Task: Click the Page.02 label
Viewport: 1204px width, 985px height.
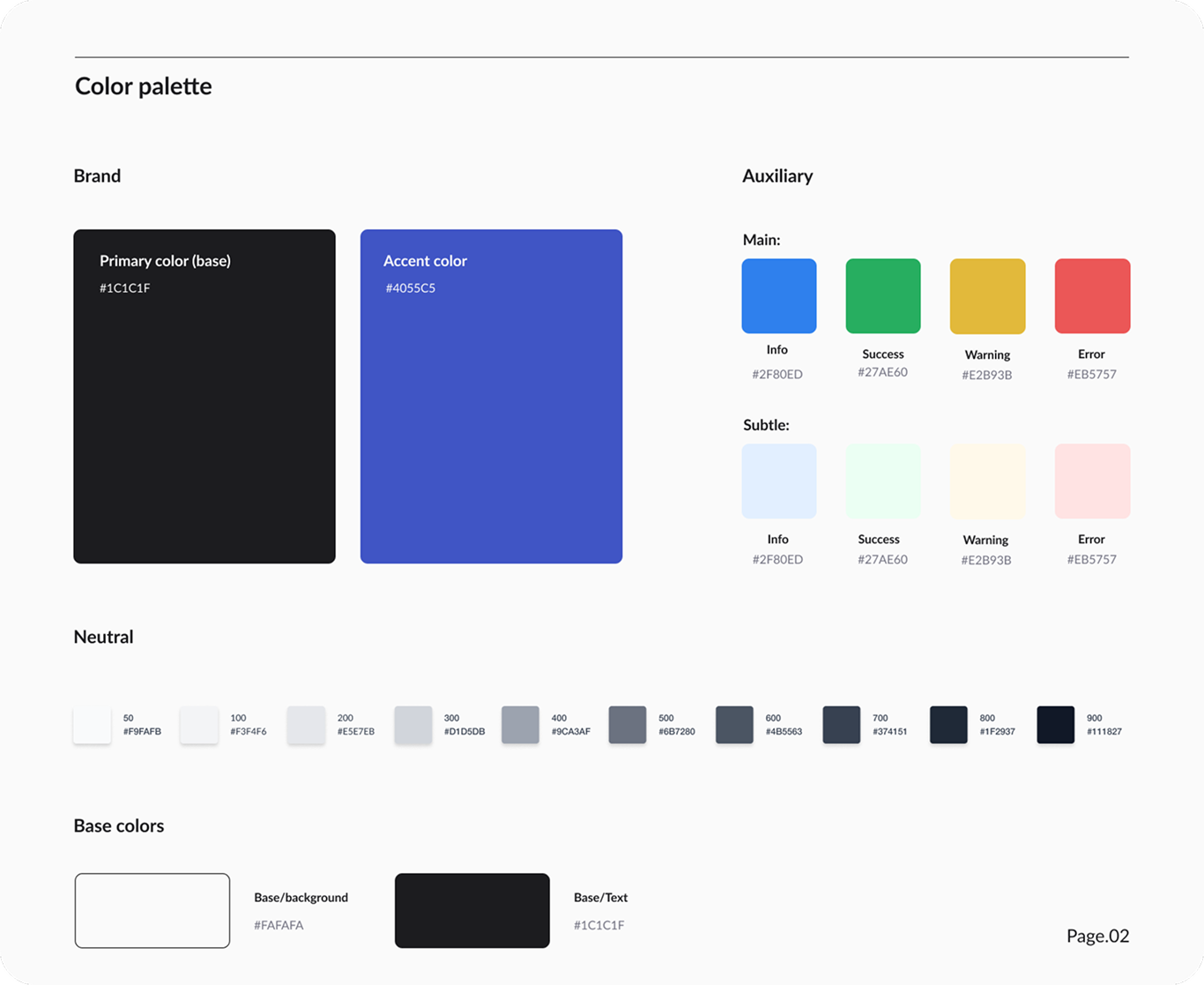Action: pyautogui.click(x=1097, y=936)
